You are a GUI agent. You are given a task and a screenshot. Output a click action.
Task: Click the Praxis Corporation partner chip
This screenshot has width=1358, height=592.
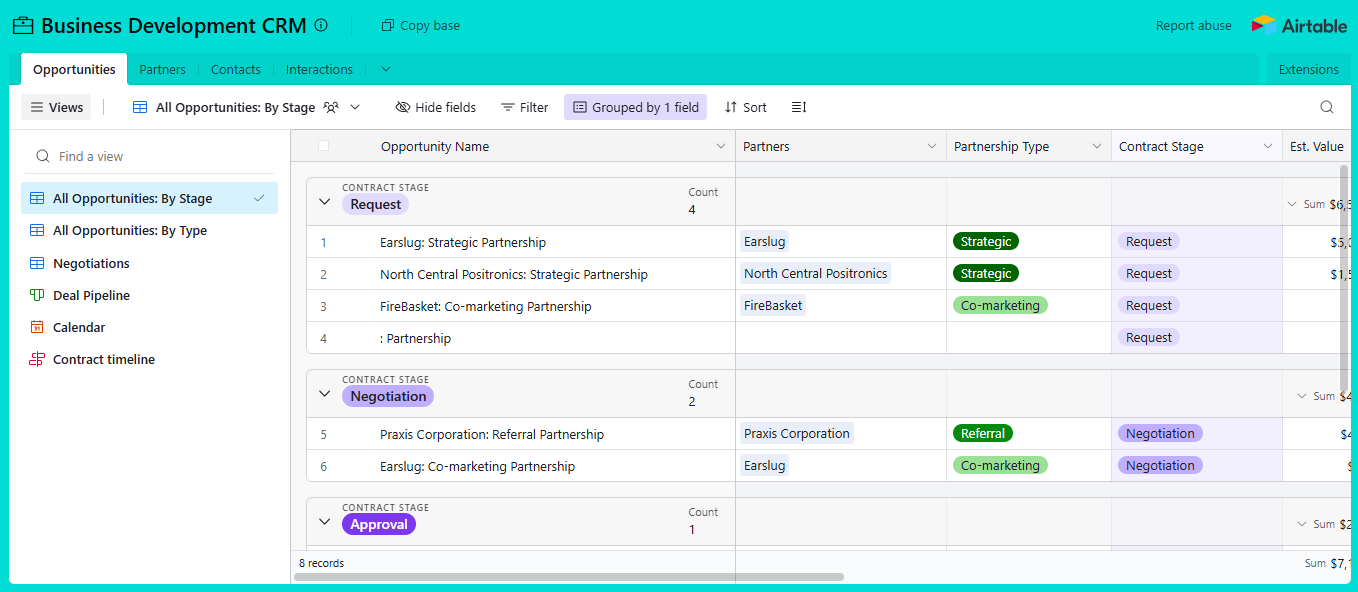coord(797,433)
